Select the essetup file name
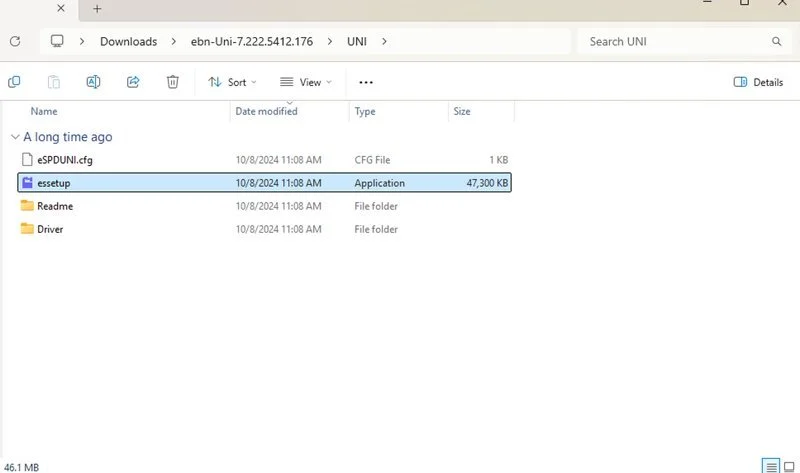The height and width of the screenshot is (473, 800). tap(54, 183)
